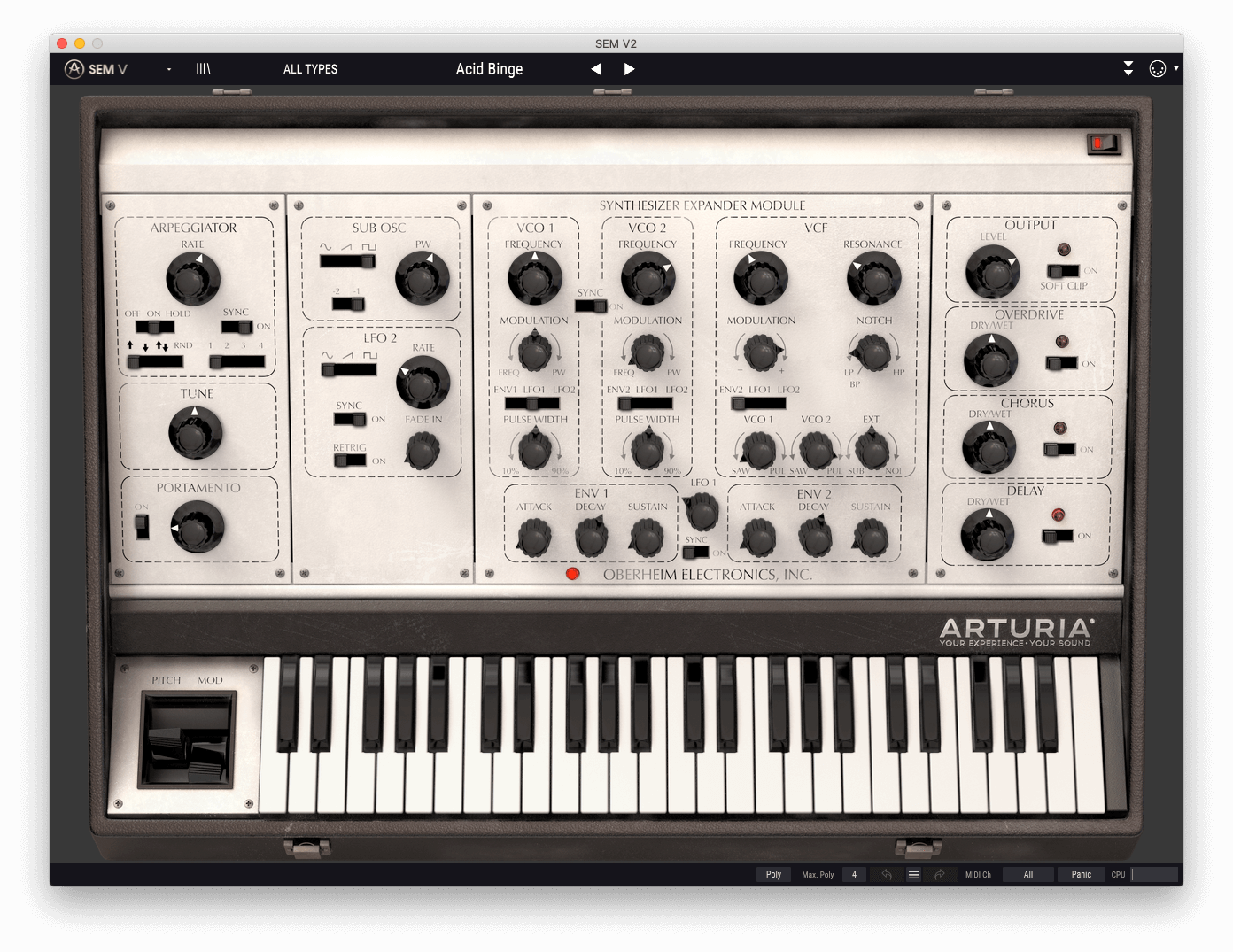The height and width of the screenshot is (952, 1233).
Task: Click the Arturia SEM V logo menu
Action: [x=96, y=69]
